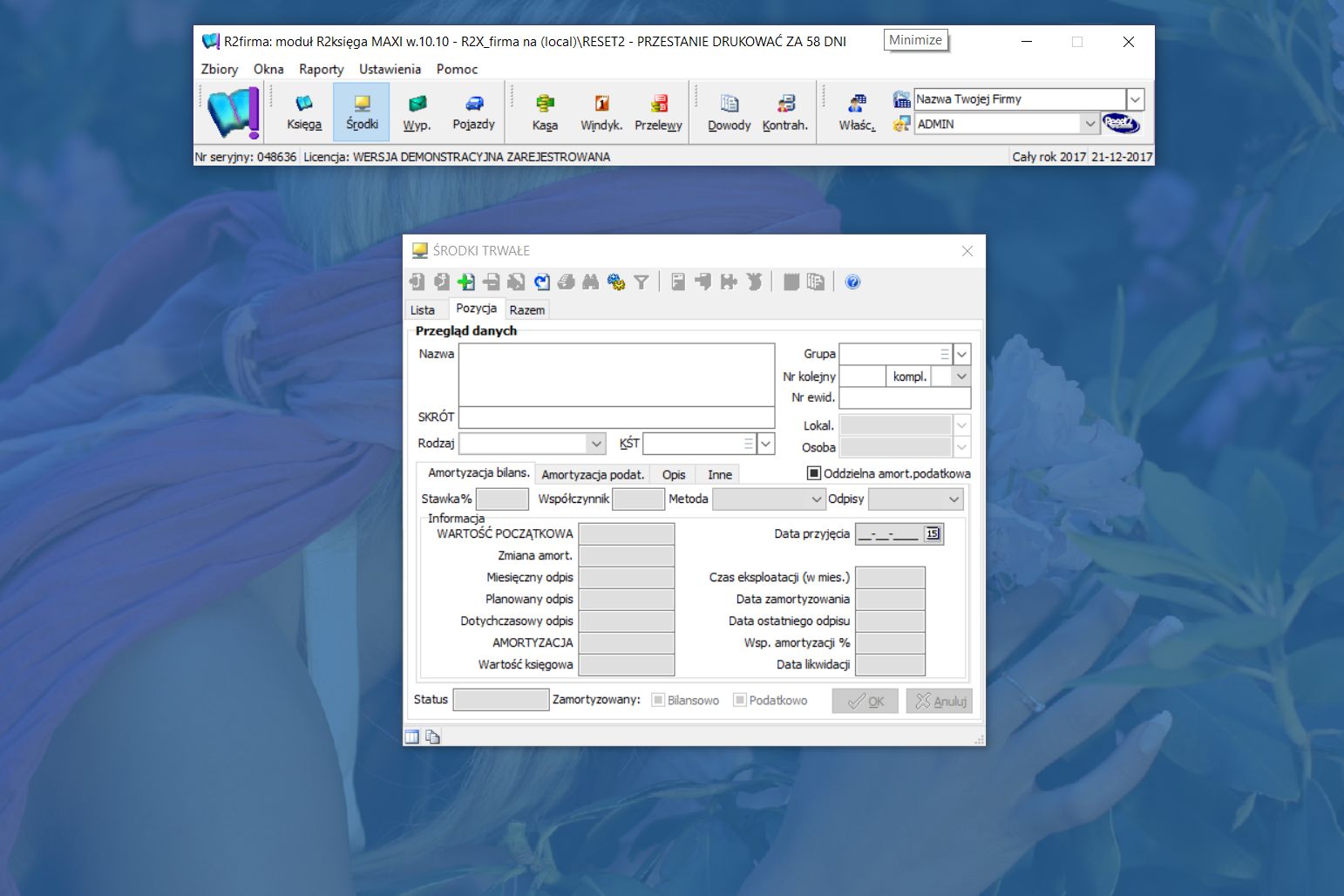
Task: Click the Anuluj button
Action: pos(939,701)
